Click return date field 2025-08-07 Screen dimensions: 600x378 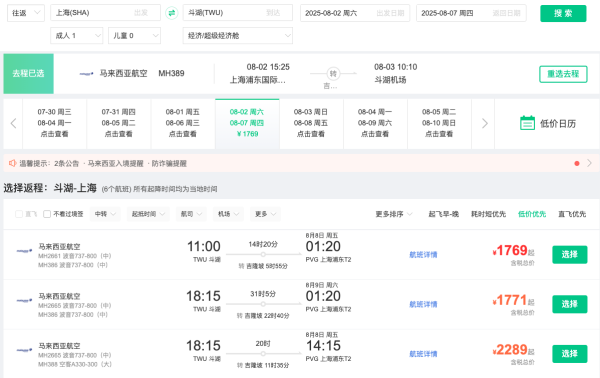(x=471, y=13)
